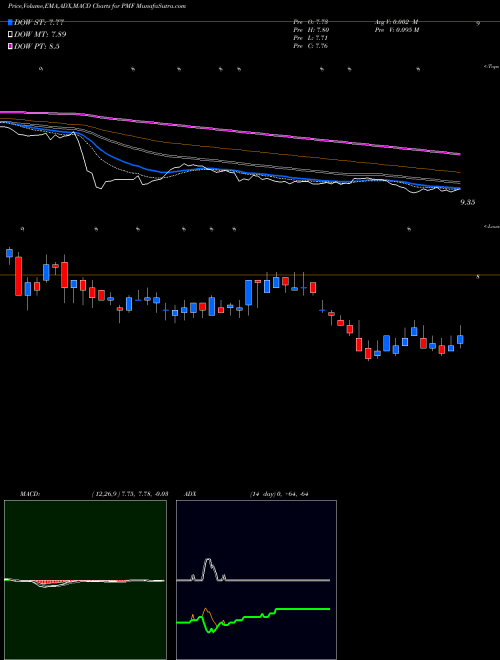Click the MACD: panel heading
500x660 pixels.
[x=30, y=494]
